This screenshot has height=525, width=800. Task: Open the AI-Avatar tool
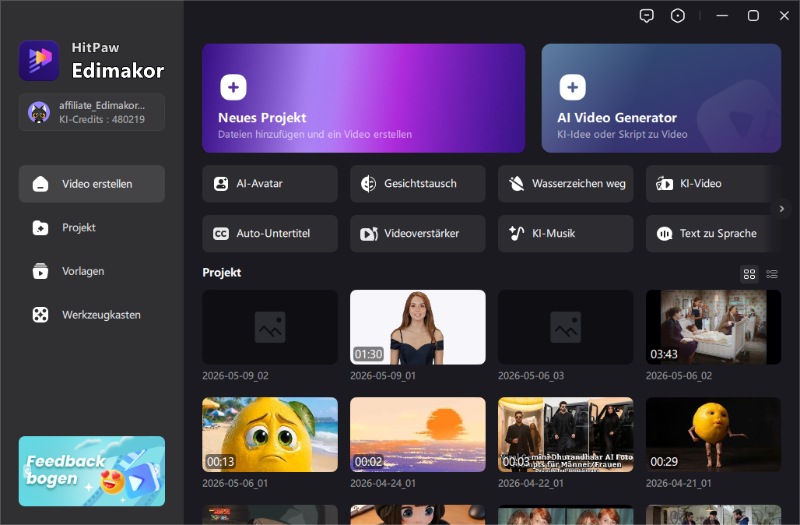coord(270,184)
